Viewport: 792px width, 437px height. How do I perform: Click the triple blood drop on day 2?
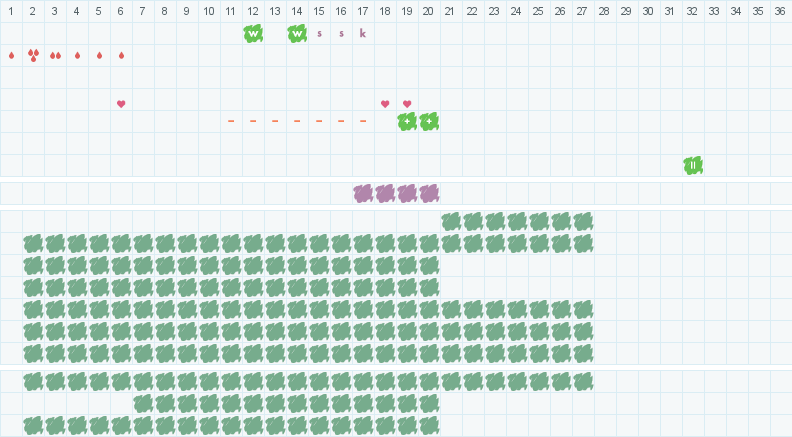pos(33,55)
